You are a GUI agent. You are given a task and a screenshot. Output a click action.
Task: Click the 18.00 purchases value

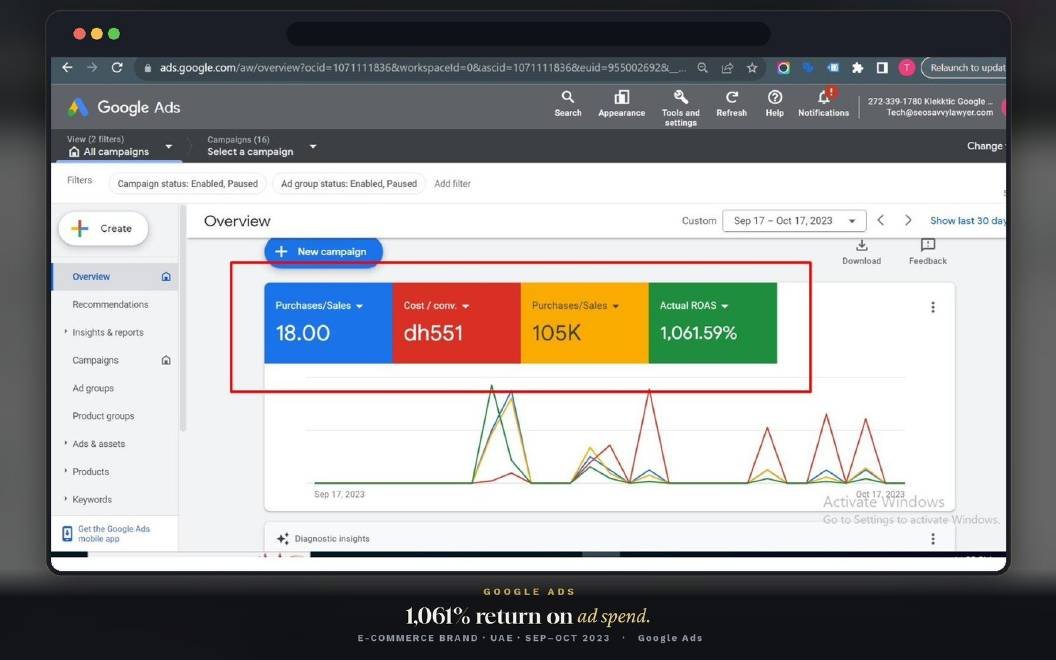click(302, 333)
